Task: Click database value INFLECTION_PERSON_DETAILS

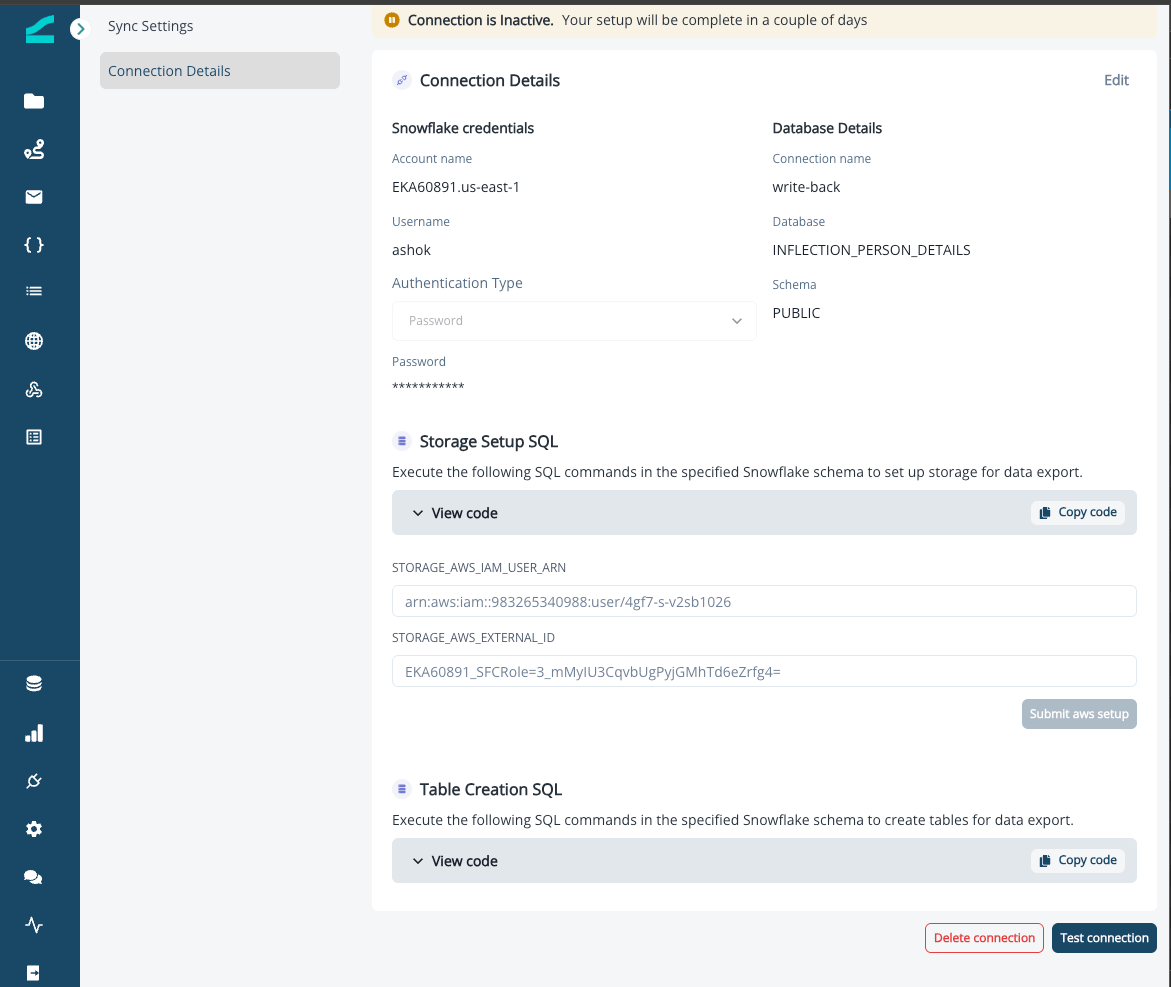Action: click(x=871, y=250)
